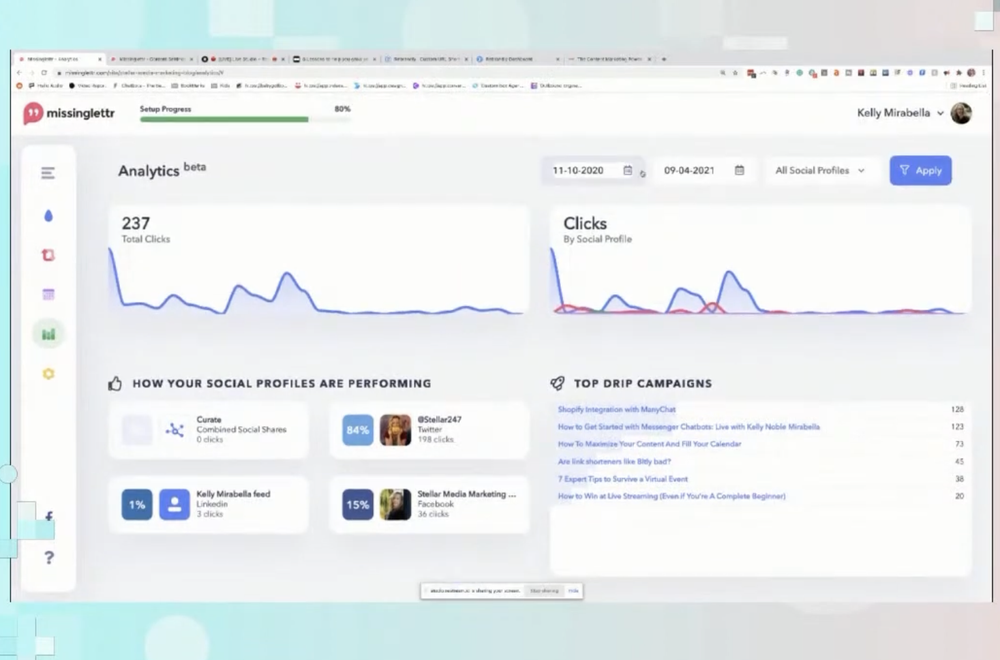Open the yellow settings gear sidebar icon
1000x660 pixels.
pyautogui.click(x=48, y=374)
